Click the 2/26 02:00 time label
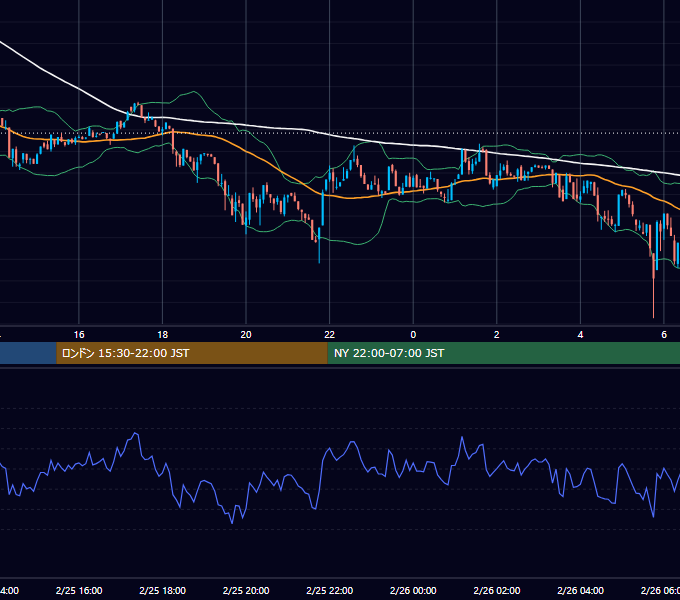 pos(497,590)
